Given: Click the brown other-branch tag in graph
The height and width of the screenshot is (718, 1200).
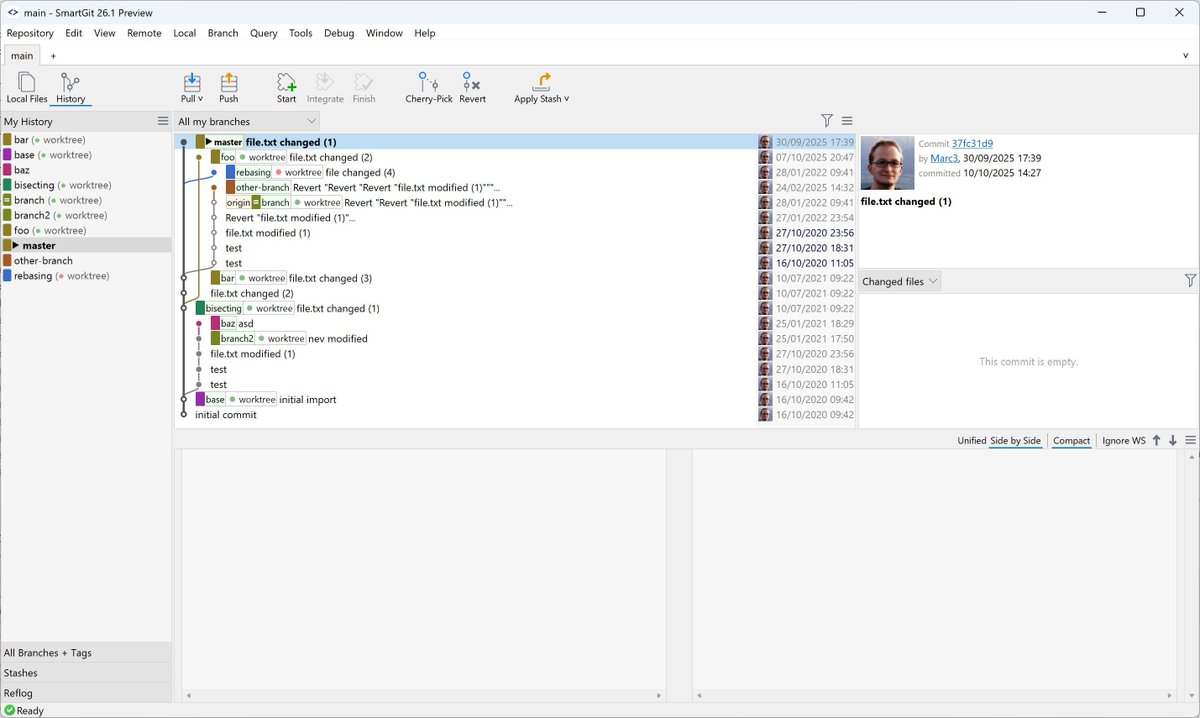Looking at the screenshot, I should click(x=258, y=187).
